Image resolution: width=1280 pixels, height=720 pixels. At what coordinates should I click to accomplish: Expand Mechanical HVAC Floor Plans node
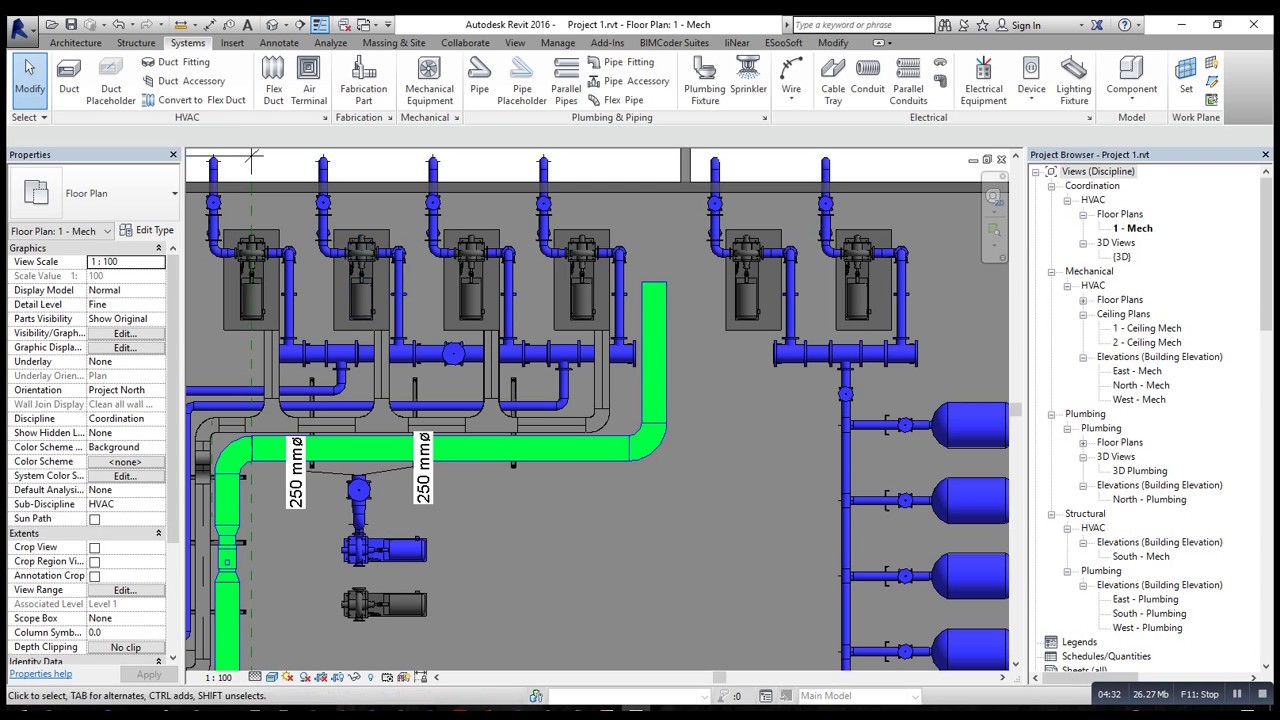tap(1083, 300)
